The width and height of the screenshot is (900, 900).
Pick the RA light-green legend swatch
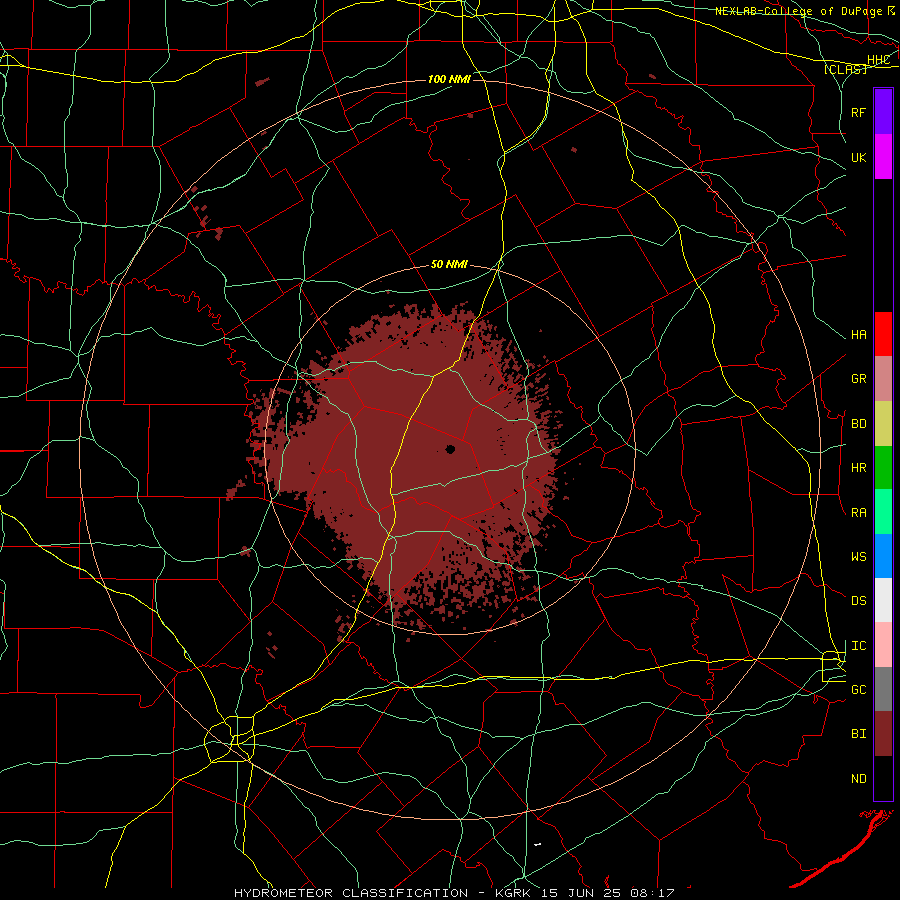pos(883,511)
